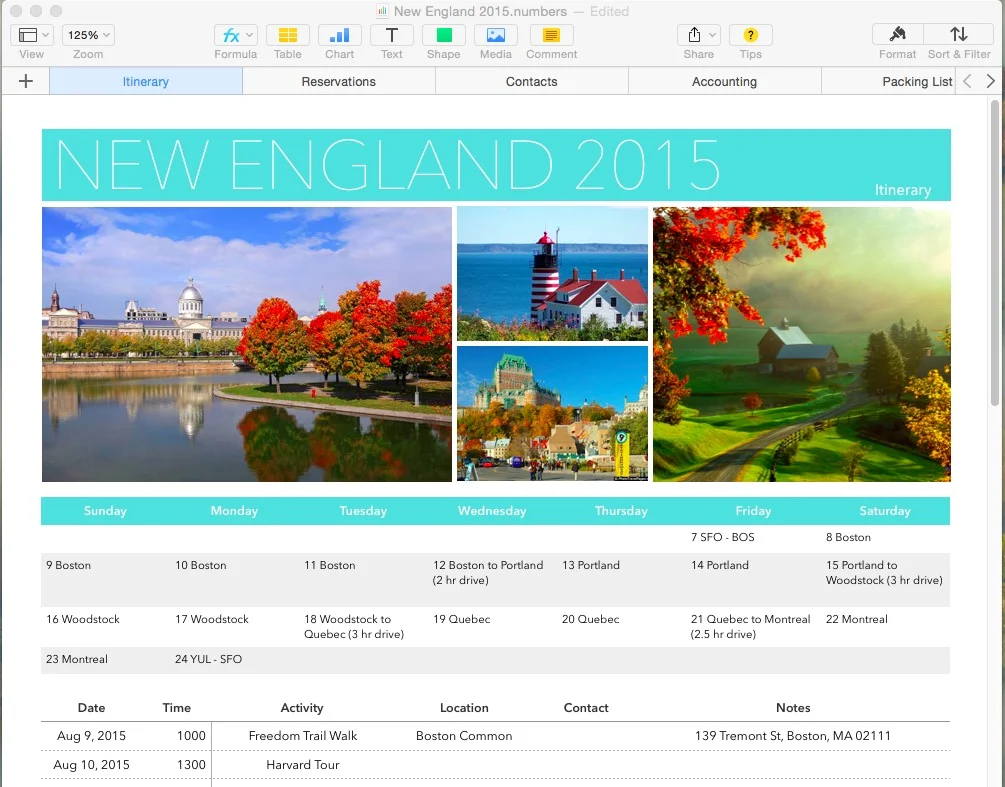Screen dimensions: 1005x787
Task: Select the autumn farm road photo
Action: [802, 344]
